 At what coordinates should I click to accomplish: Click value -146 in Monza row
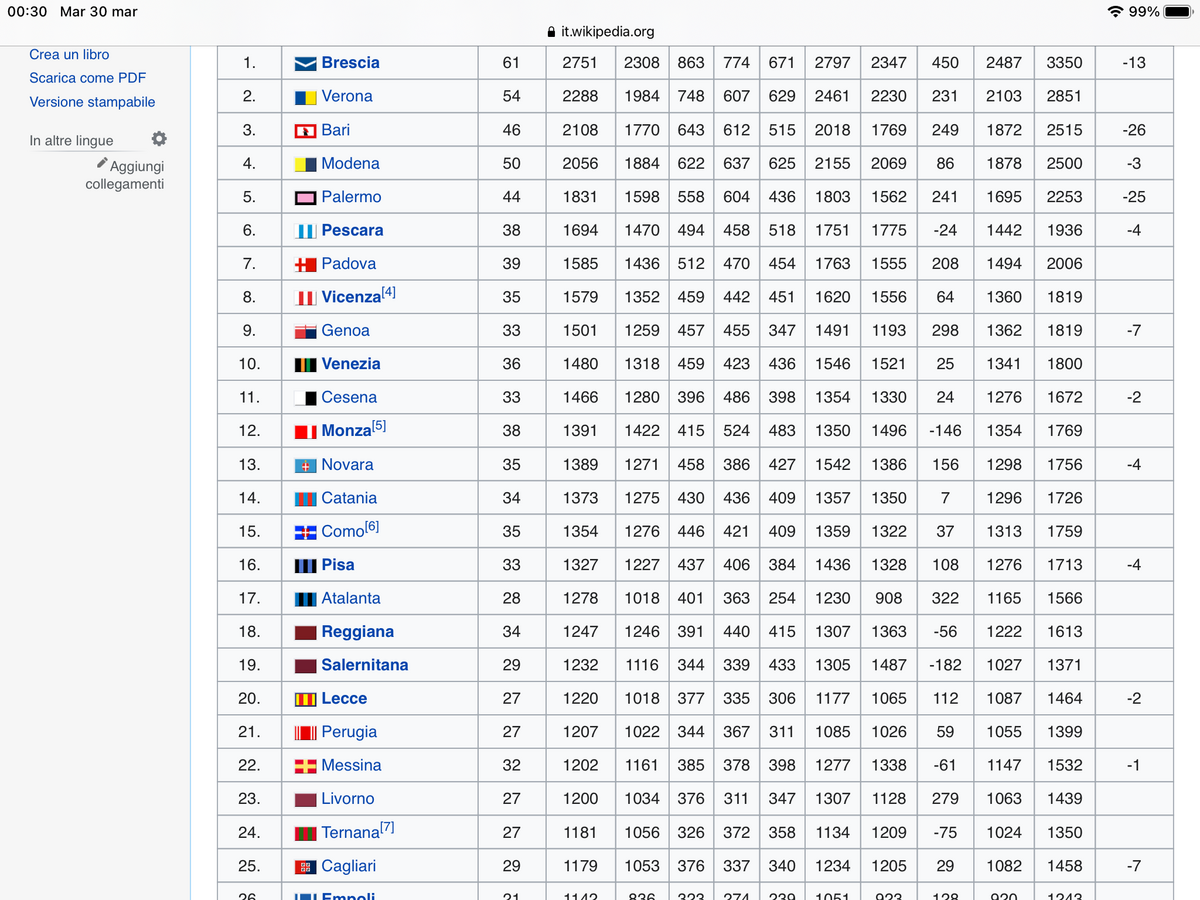[x=945, y=432]
